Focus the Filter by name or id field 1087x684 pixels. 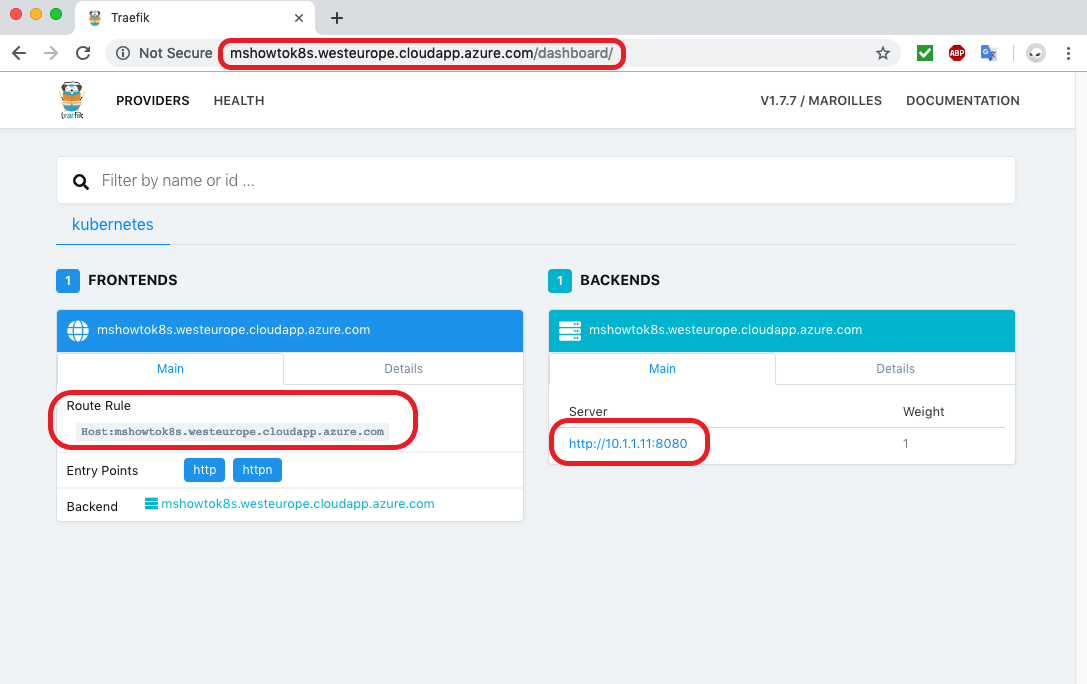coord(536,180)
